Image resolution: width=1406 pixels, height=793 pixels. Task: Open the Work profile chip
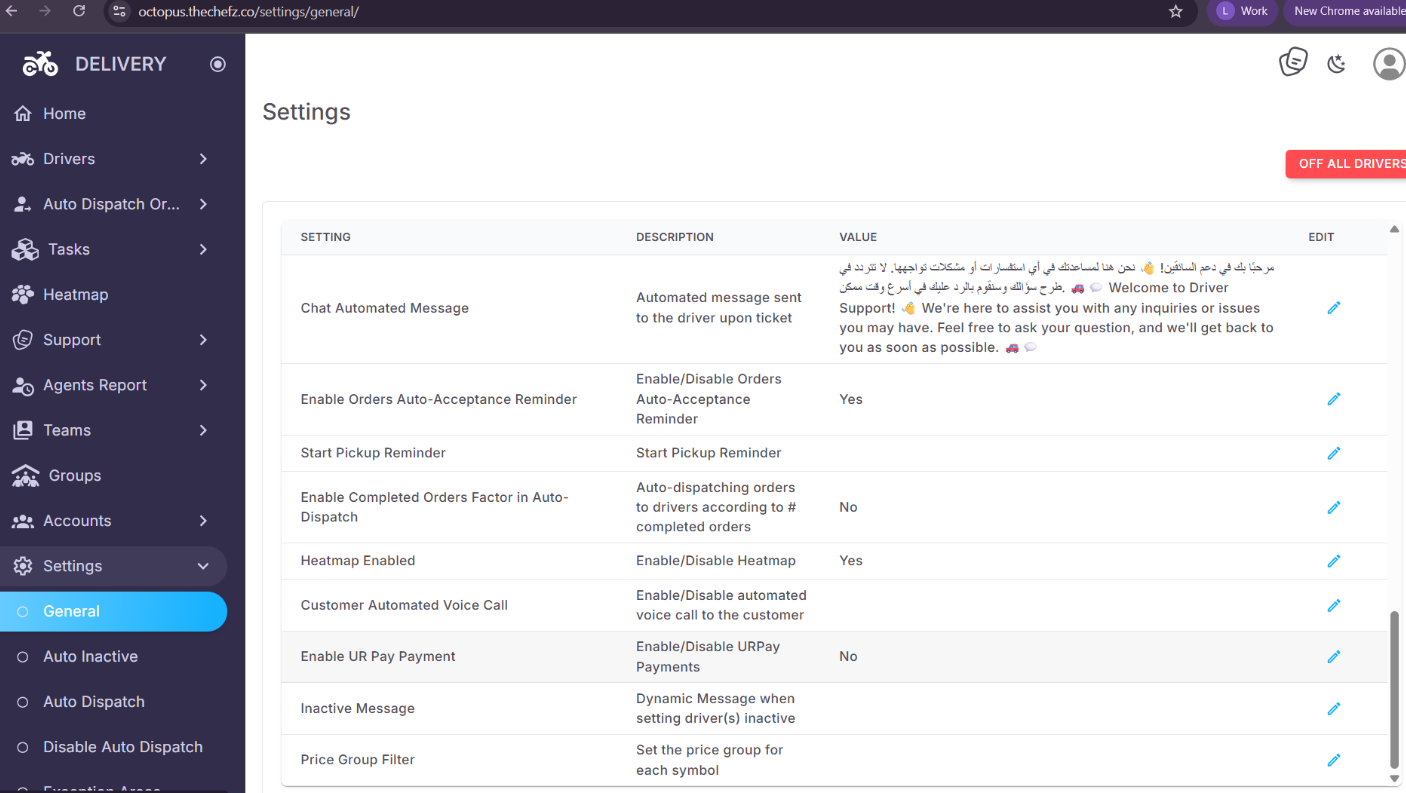(1243, 11)
